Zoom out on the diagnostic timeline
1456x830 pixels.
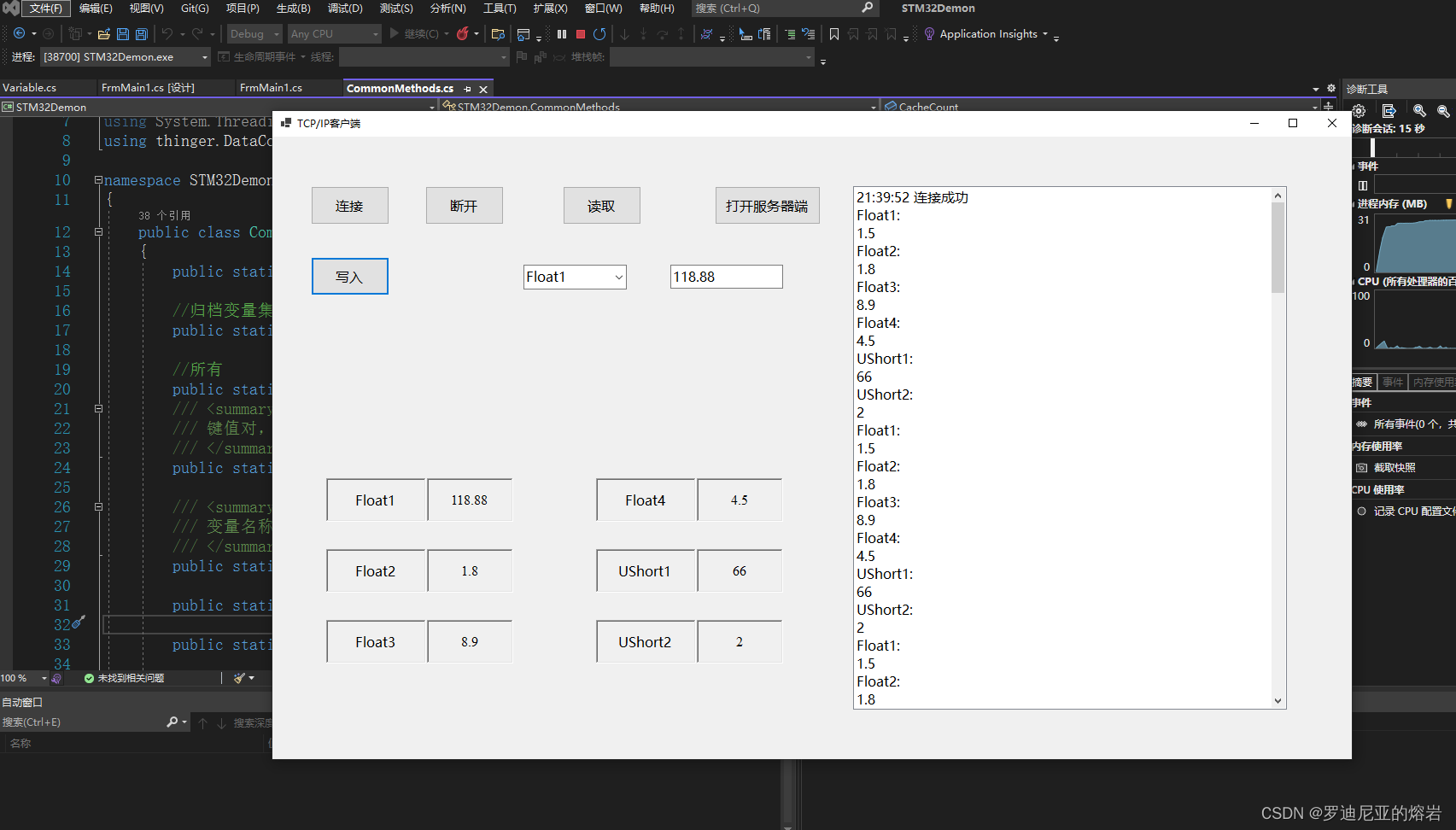point(1443,111)
